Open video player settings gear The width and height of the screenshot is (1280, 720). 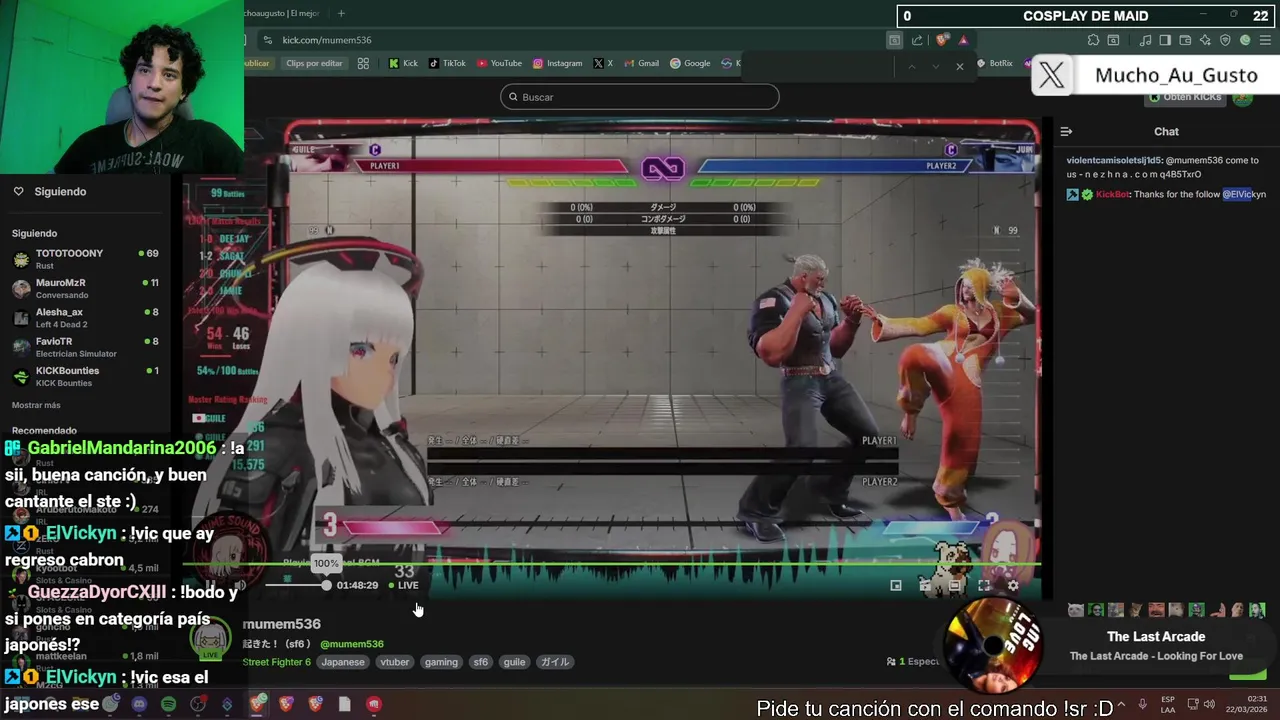click(1013, 586)
